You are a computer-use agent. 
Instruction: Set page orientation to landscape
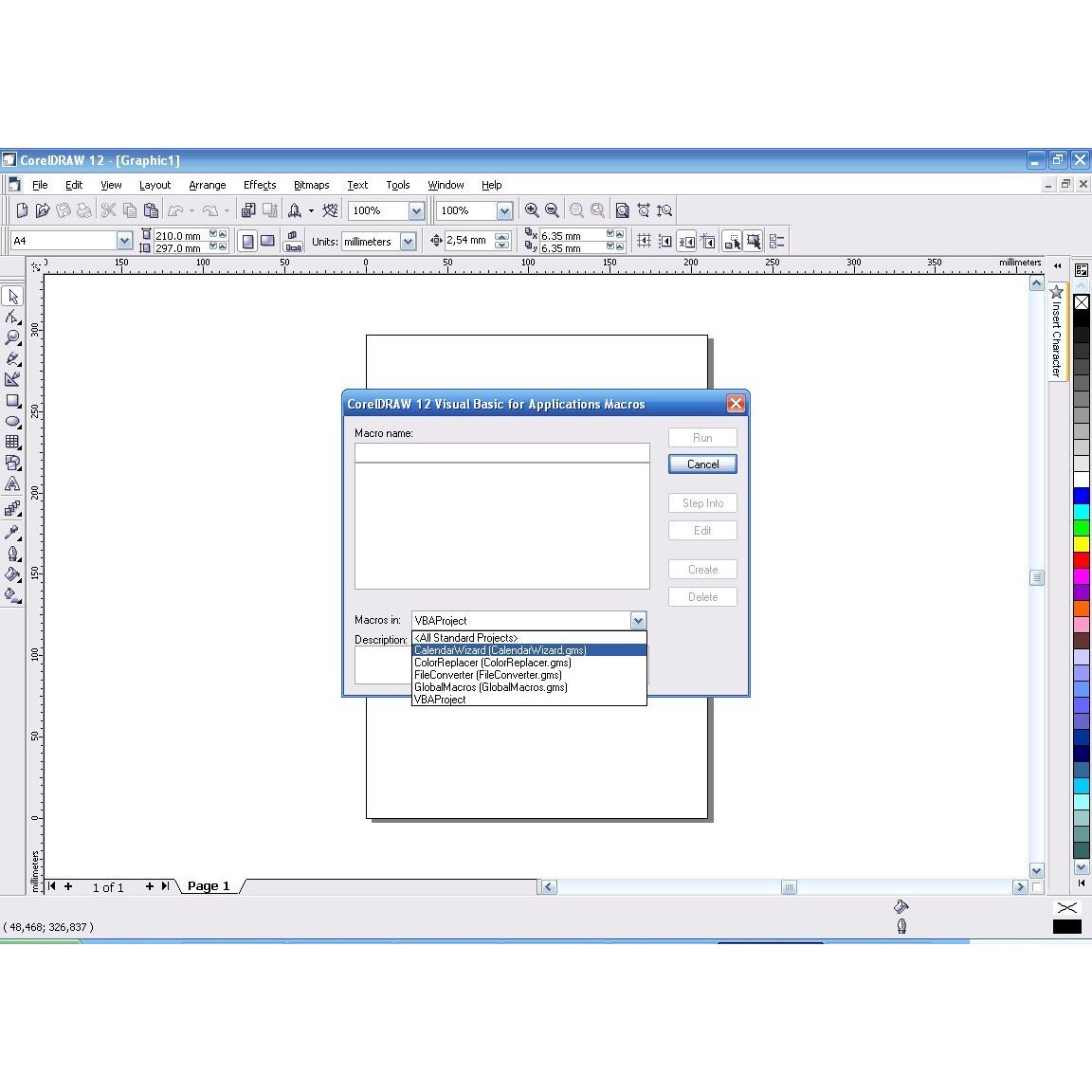click(267, 241)
